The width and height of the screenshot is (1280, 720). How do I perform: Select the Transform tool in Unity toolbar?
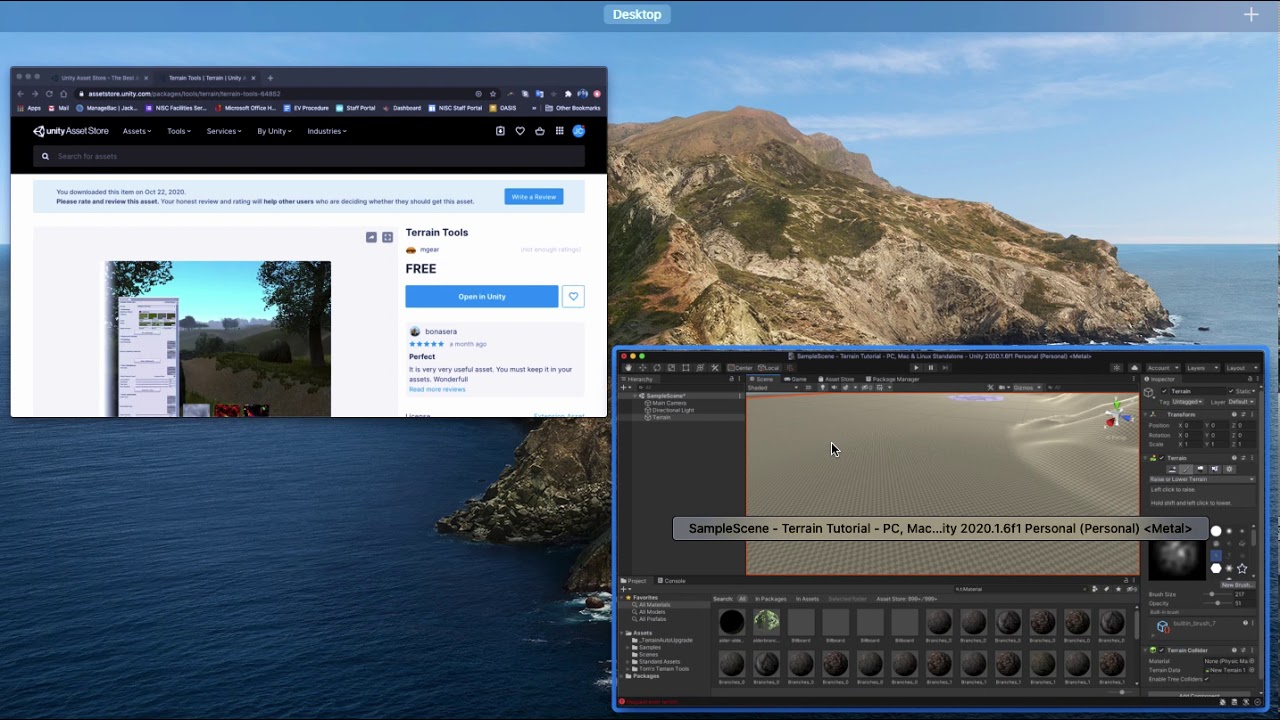pyautogui.click(x=700, y=368)
